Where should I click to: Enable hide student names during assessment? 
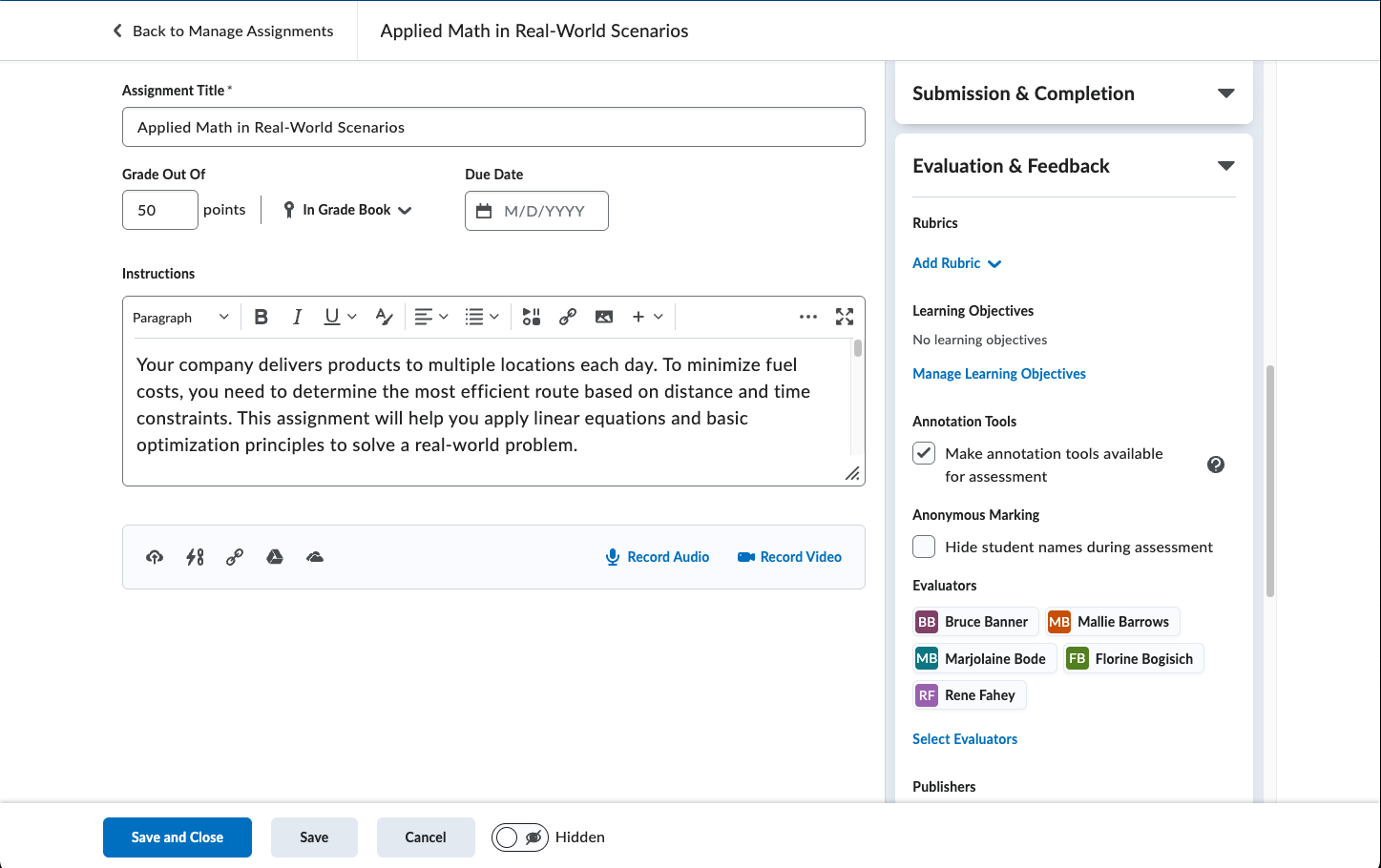924,547
